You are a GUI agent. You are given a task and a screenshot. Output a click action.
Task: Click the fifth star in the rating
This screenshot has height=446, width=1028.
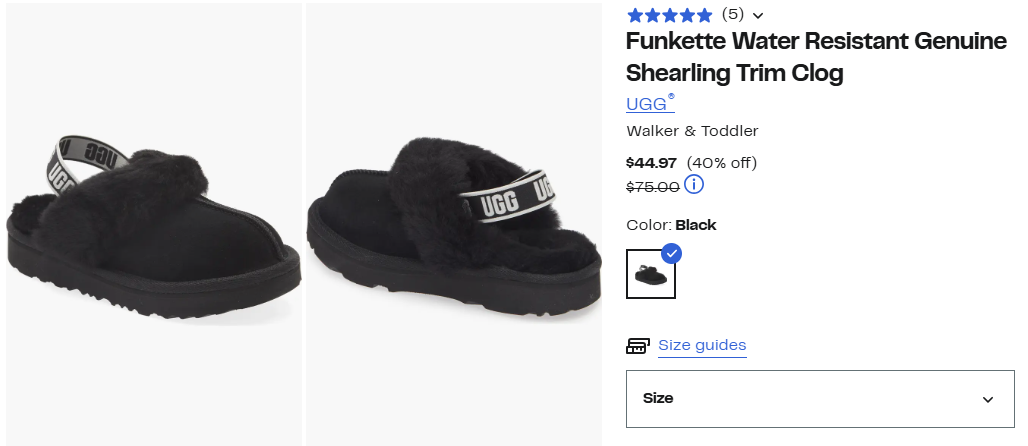704,15
